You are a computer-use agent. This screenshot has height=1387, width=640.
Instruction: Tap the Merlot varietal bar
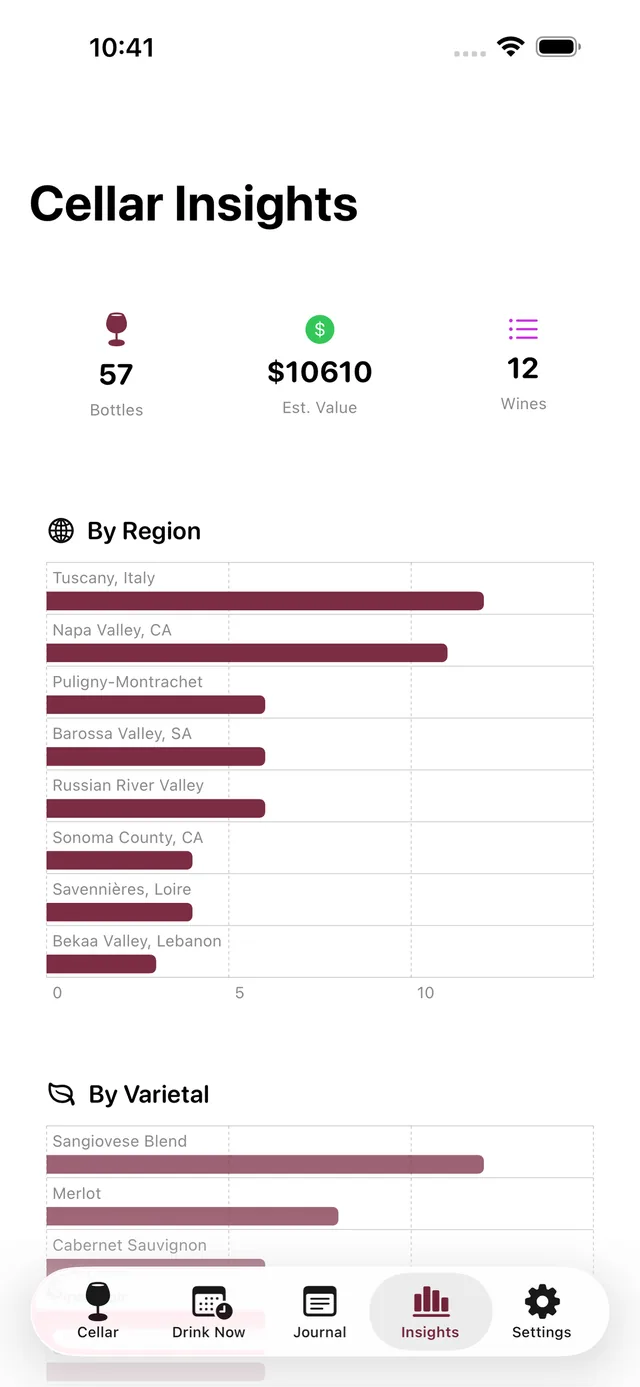tap(192, 1216)
